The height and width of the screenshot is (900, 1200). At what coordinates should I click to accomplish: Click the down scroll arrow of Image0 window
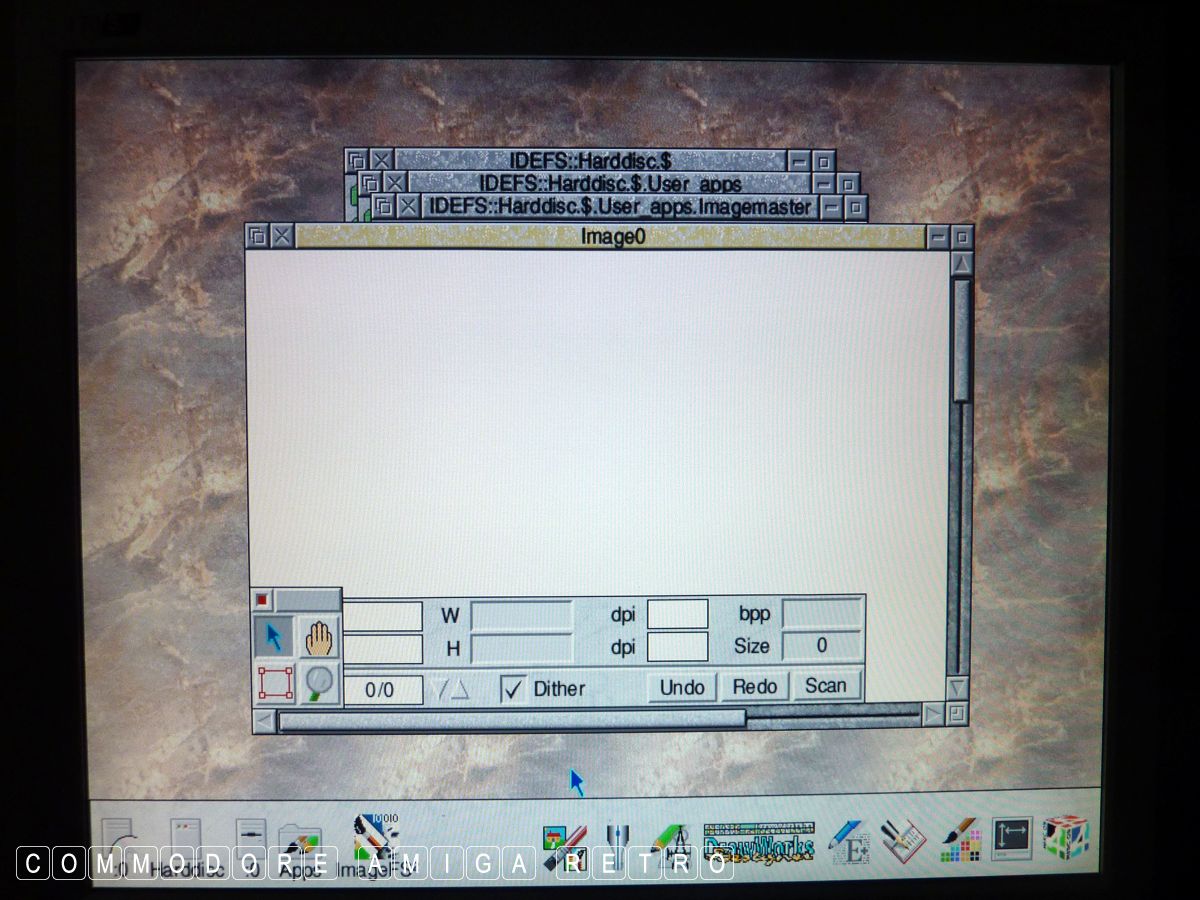tap(957, 688)
